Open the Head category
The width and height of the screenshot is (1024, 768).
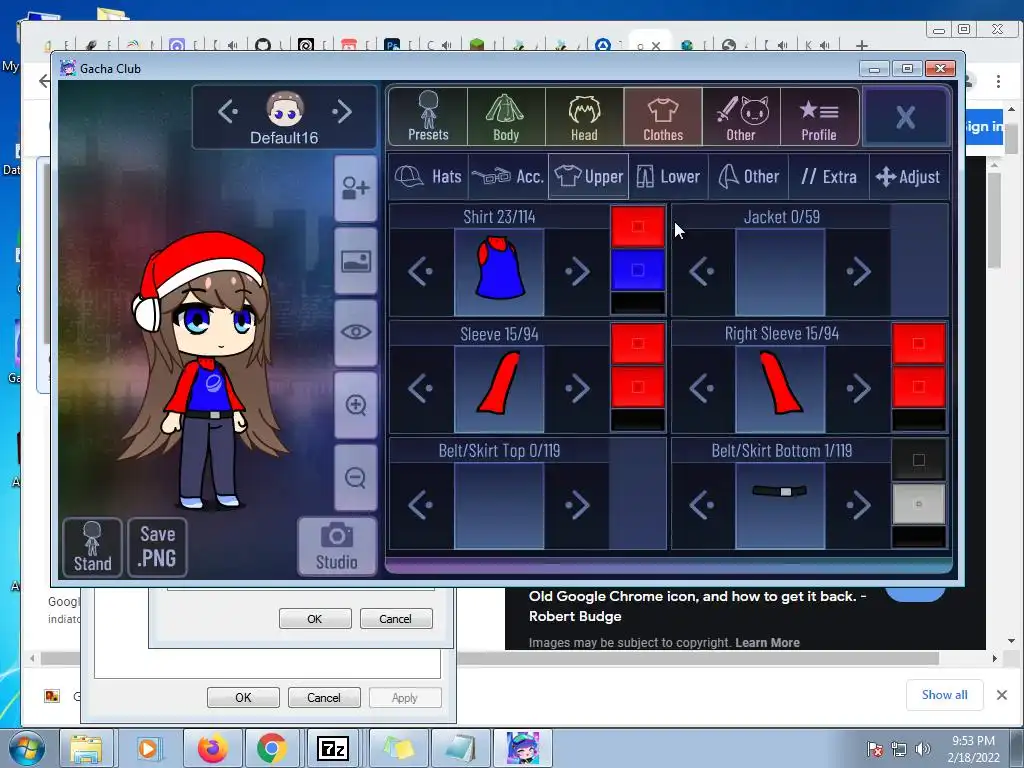tap(584, 116)
